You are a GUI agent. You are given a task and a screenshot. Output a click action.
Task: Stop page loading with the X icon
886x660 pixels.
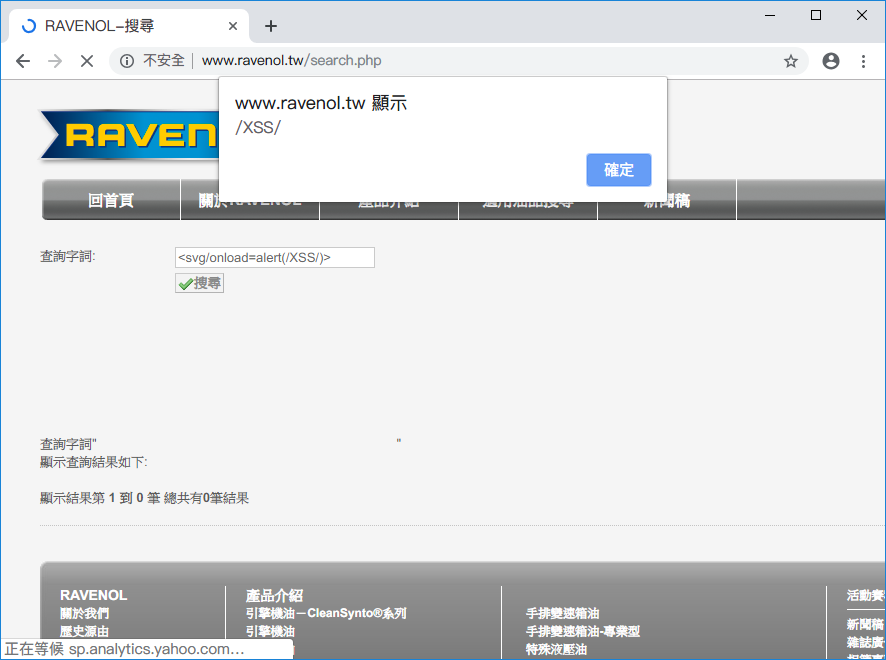pyautogui.click(x=86, y=60)
